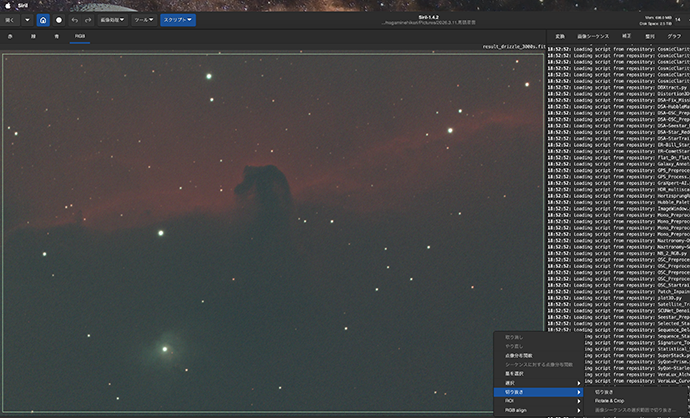Select 星を選択 in the context menu

pyautogui.click(x=512, y=374)
